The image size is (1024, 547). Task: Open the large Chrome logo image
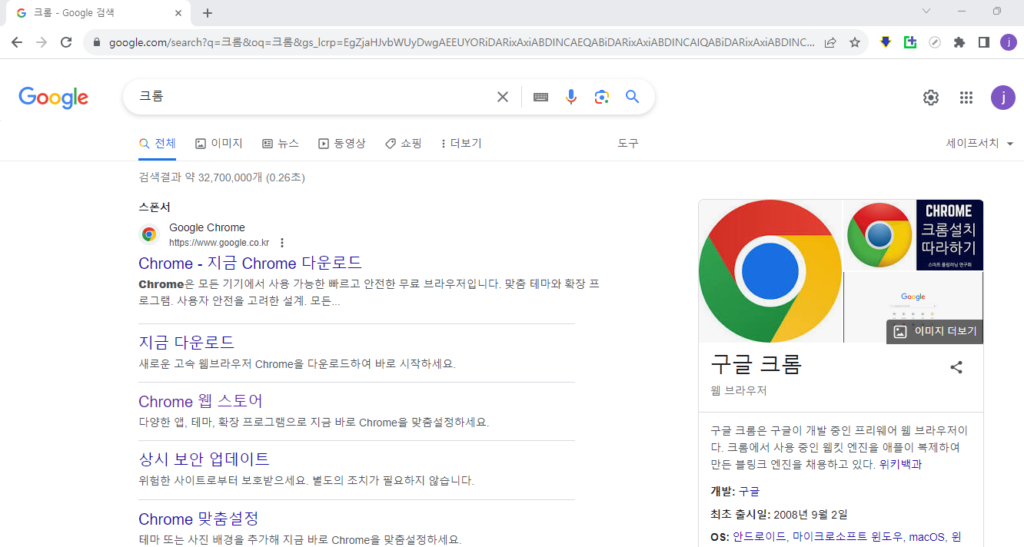point(770,271)
